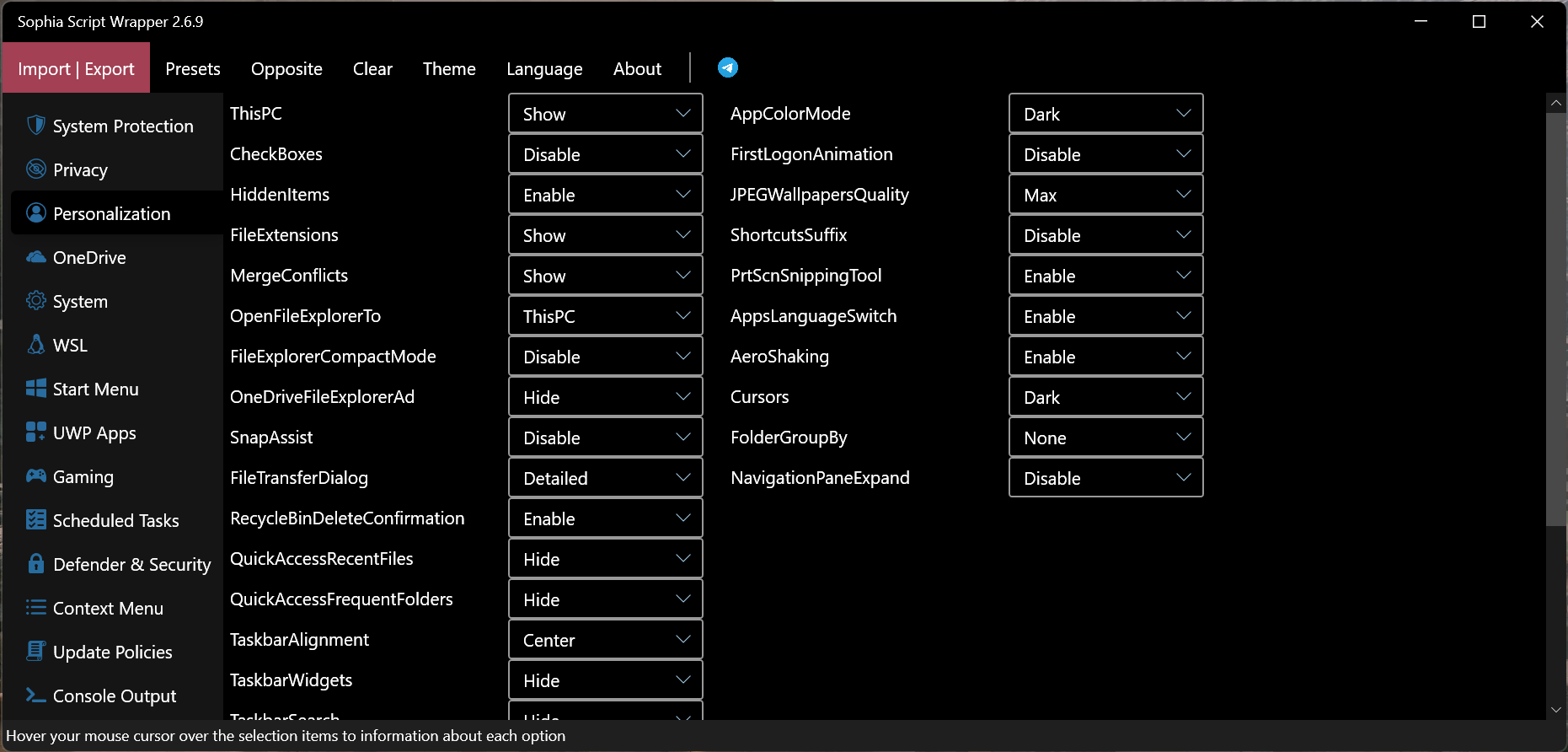Open the Theme menu
The height and width of the screenshot is (752, 1568).
[449, 68]
